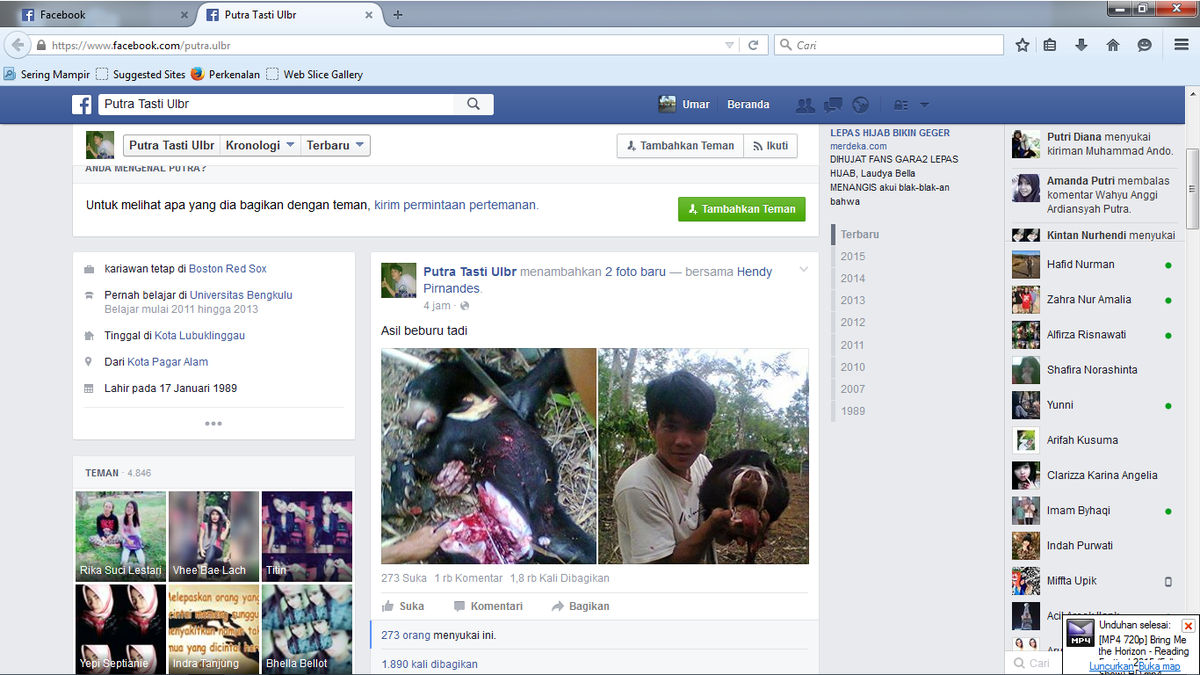Open friend requests icon in Facebook bar
Screen dimensions: 1200x675
804,104
